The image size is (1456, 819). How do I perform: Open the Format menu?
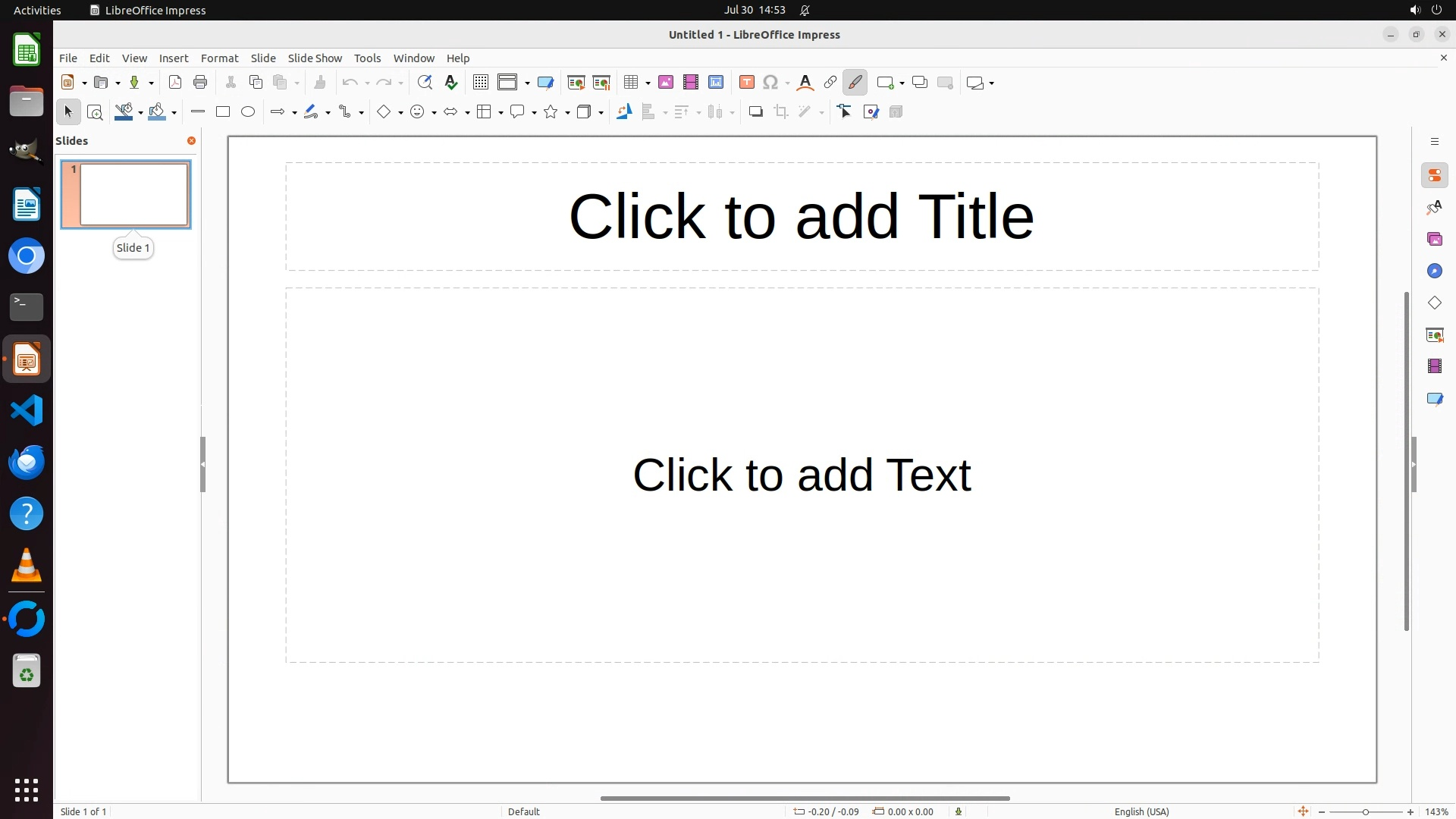coord(219,58)
